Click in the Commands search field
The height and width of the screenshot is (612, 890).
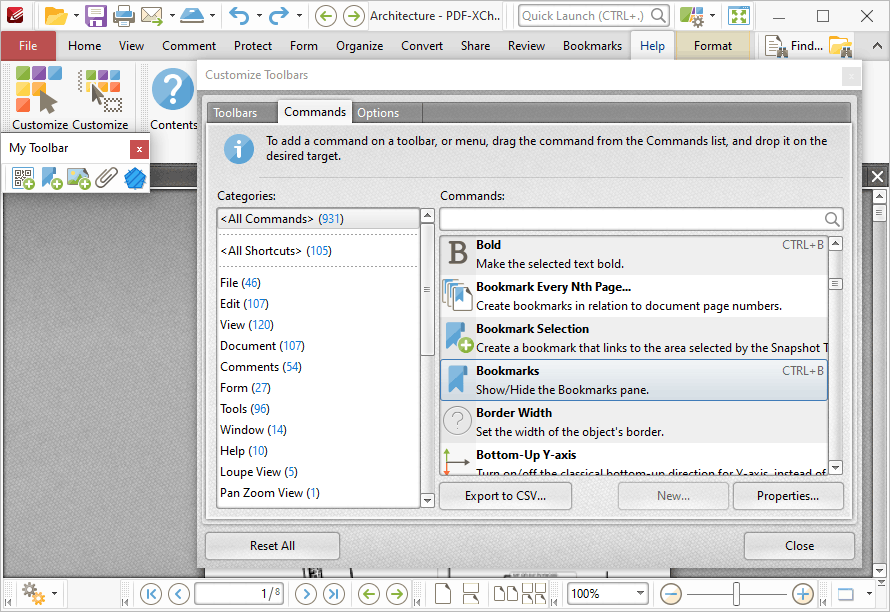641,219
